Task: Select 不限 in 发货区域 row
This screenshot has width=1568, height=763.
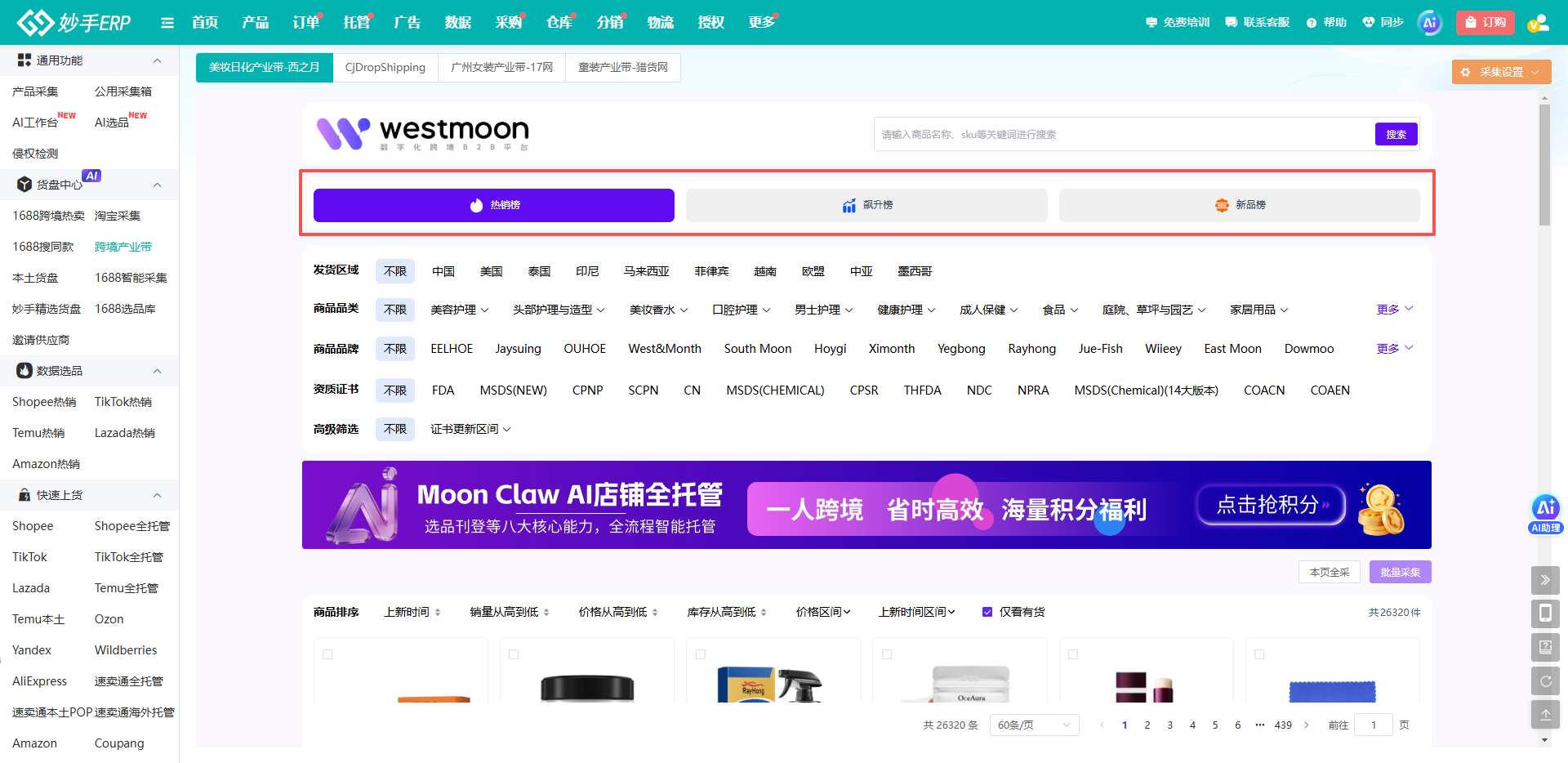Action: [395, 271]
